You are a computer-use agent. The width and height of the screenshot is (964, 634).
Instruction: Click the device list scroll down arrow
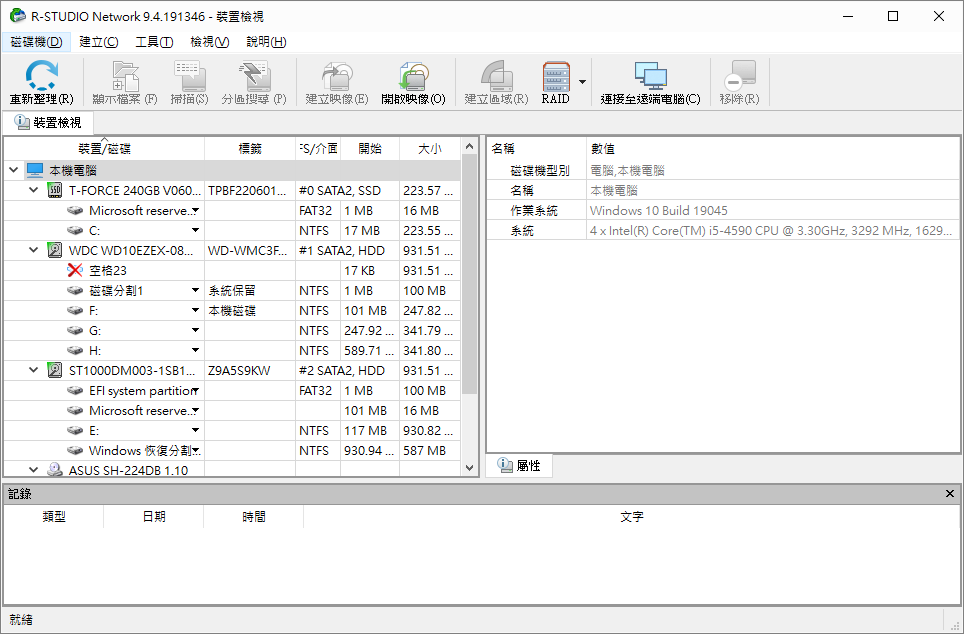point(470,468)
